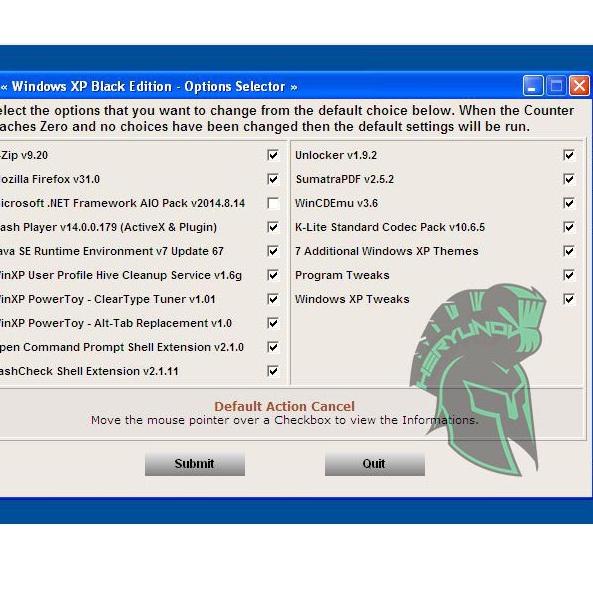Click the Submit button
The image size is (593, 593).
click(x=195, y=464)
